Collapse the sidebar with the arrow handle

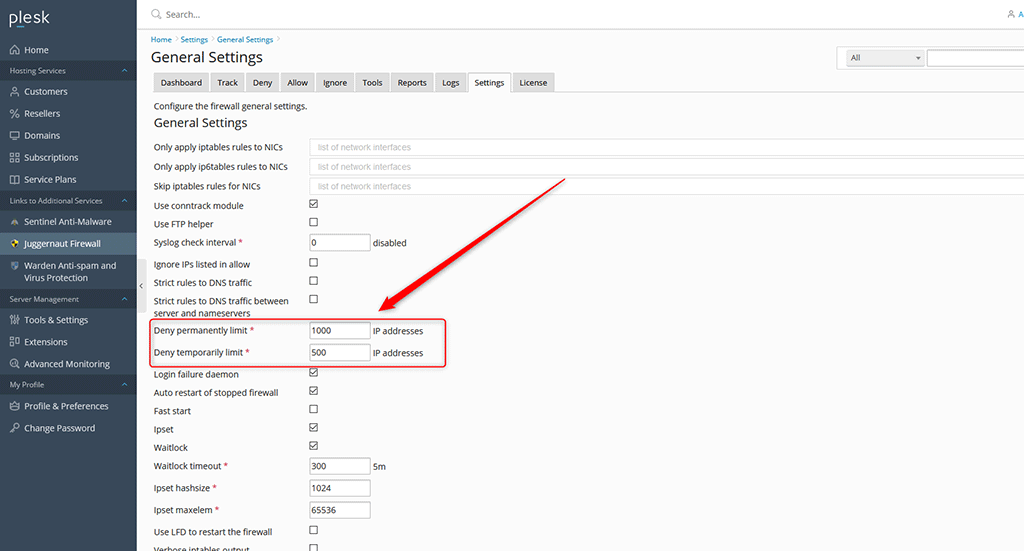click(x=141, y=286)
